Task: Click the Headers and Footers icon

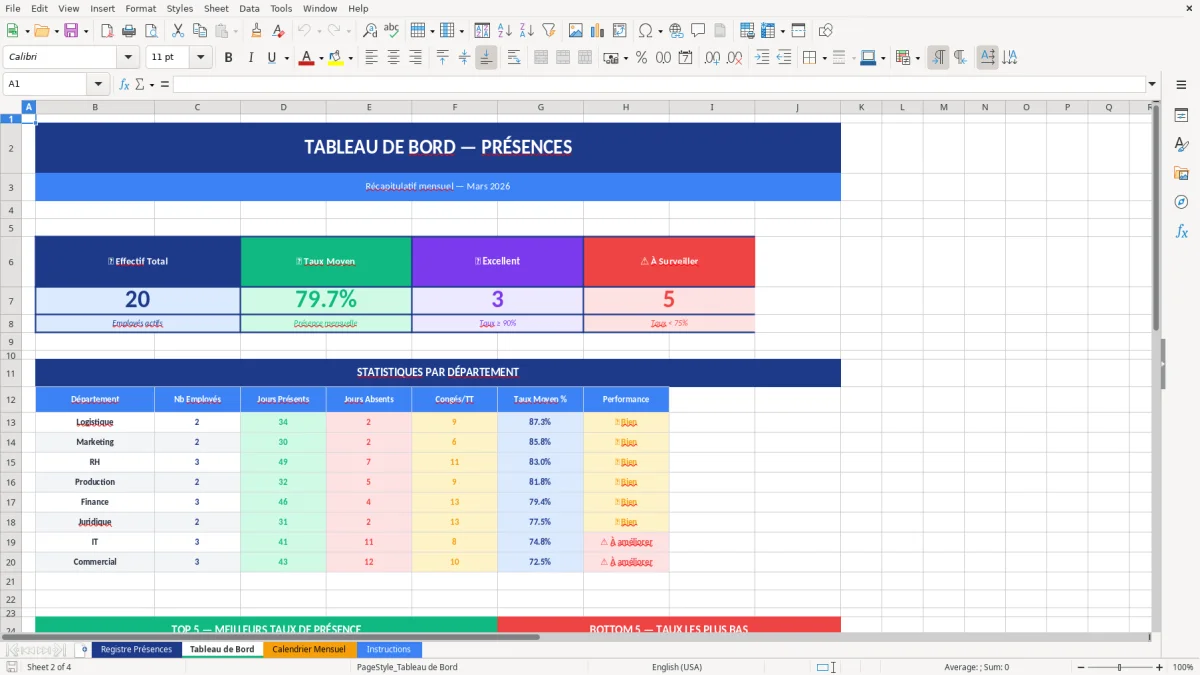Action: [720, 31]
